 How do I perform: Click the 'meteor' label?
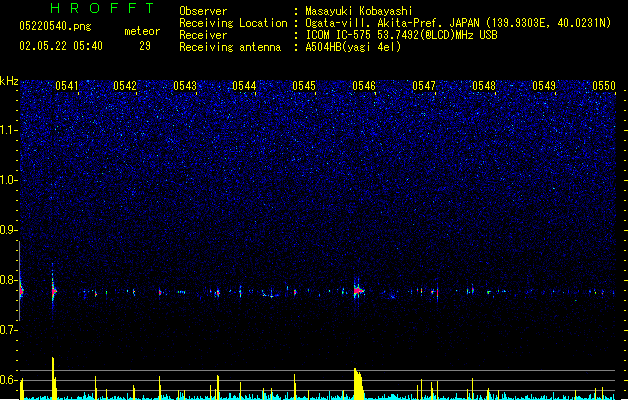pos(142,31)
